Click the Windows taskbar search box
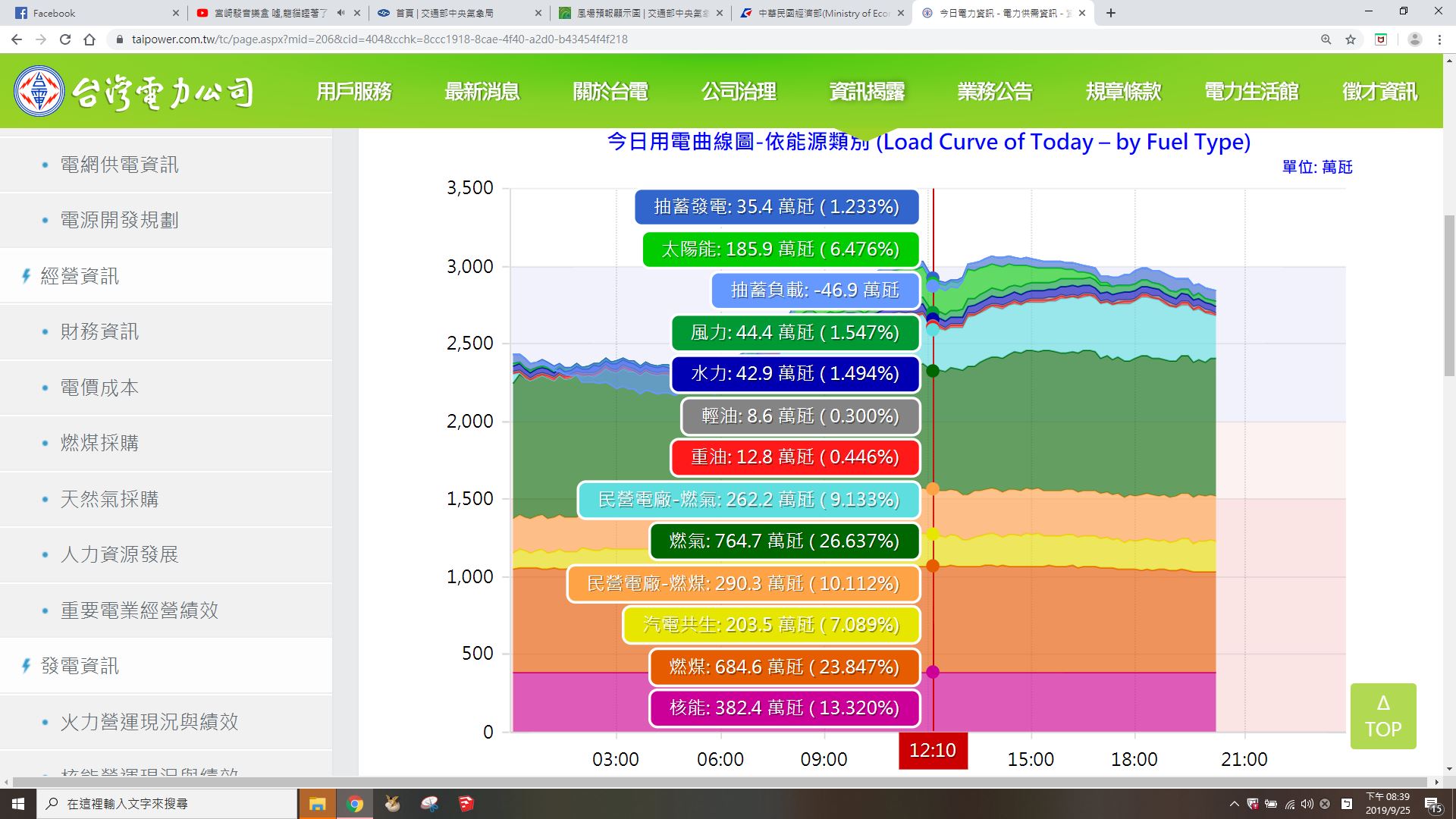The image size is (1456, 819). point(167,804)
